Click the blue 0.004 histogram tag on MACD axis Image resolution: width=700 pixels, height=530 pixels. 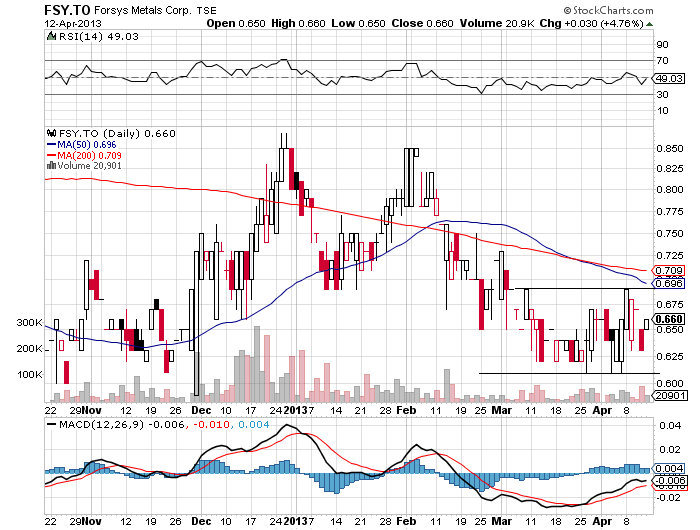coord(669,468)
